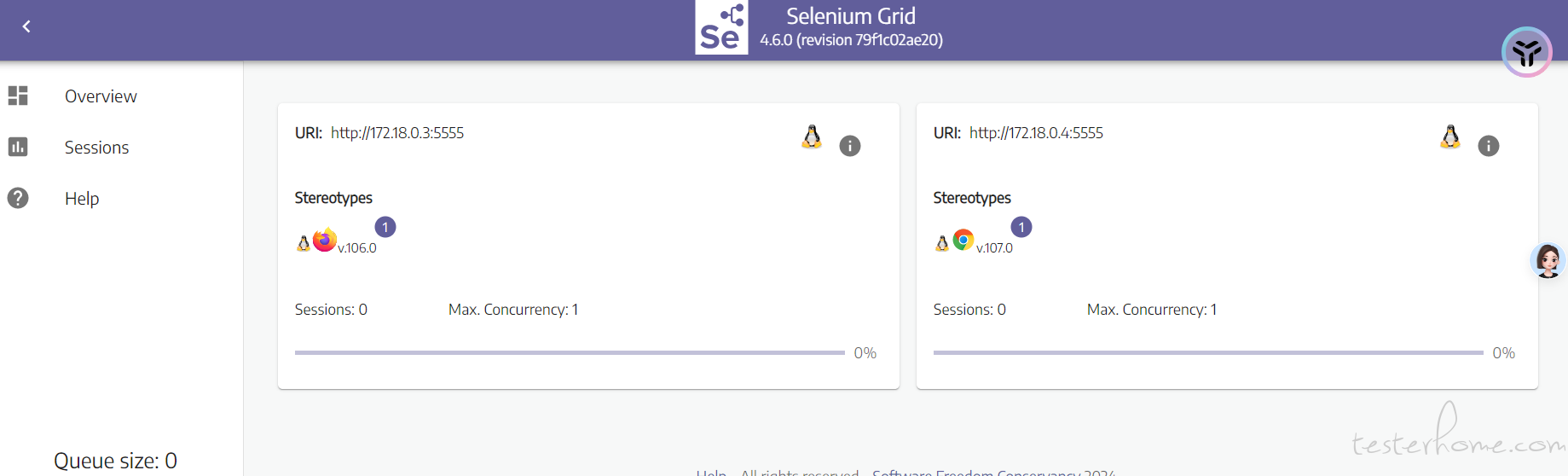Click Linux penguin icon on first node
The image size is (1568, 476).
[812, 136]
